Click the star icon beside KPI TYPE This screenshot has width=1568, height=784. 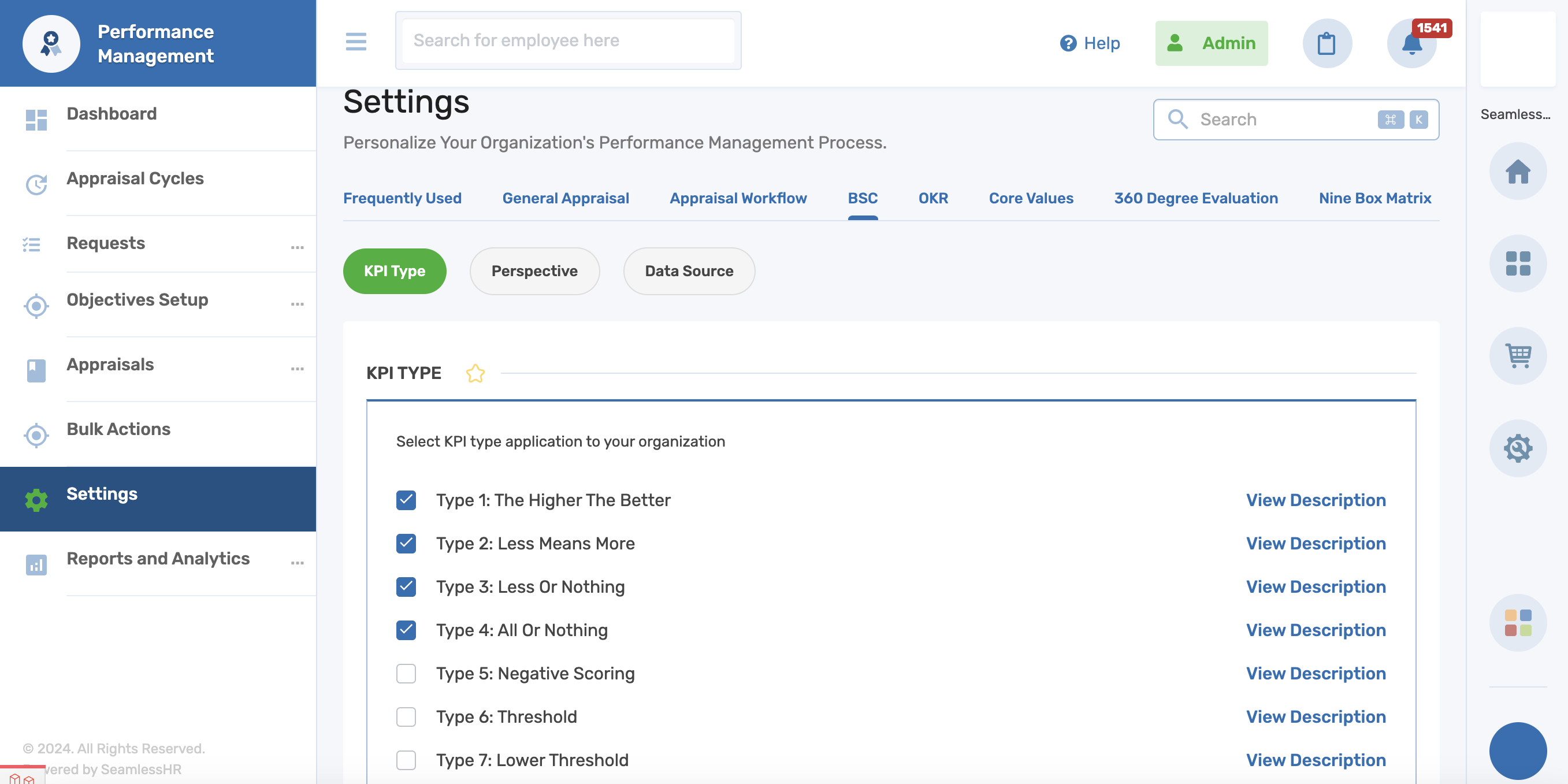pyautogui.click(x=475, y=373)
